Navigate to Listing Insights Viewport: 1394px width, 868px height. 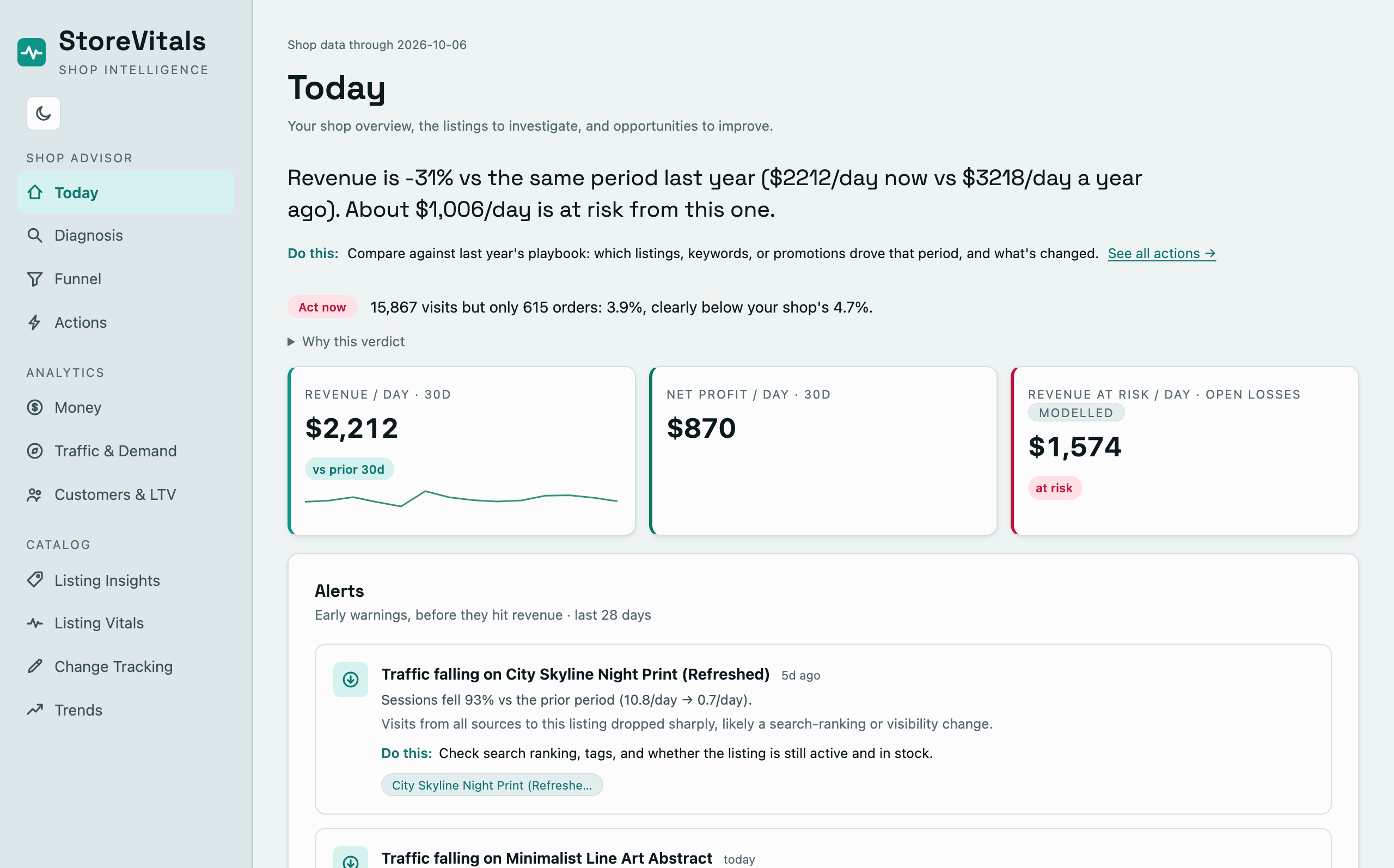pos(126,580)
